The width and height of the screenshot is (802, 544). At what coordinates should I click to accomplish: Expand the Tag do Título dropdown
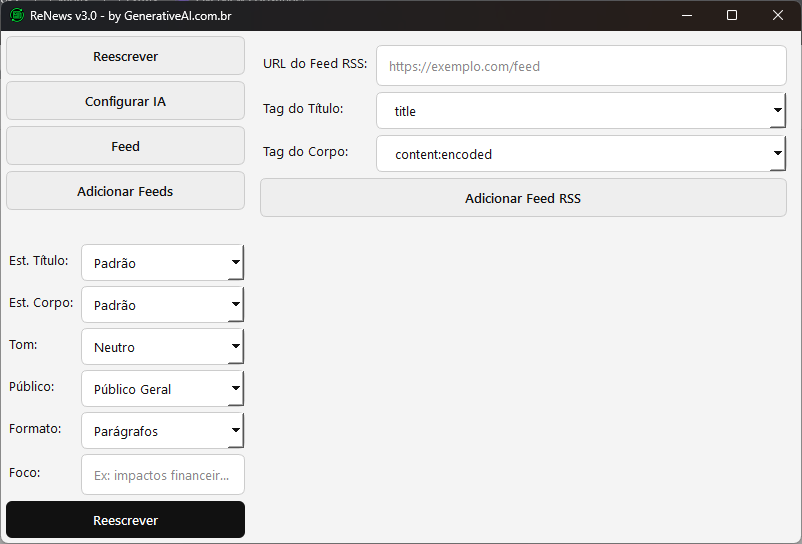pos(581,111)
